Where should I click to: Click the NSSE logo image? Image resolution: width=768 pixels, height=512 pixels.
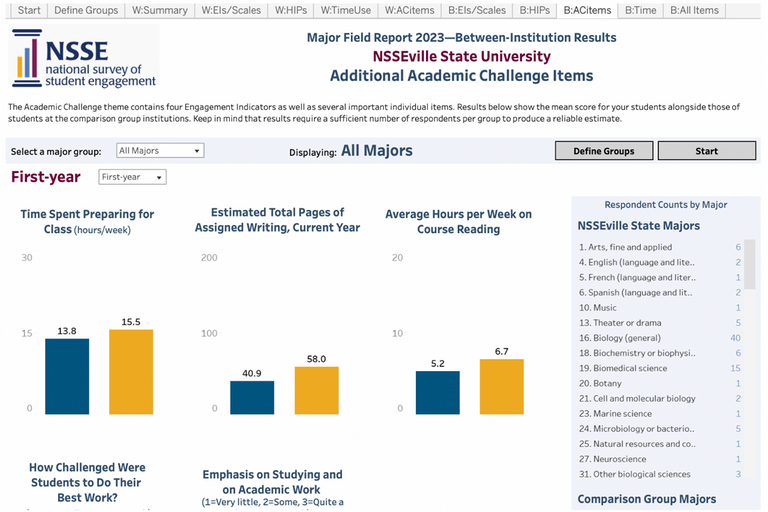84,57
